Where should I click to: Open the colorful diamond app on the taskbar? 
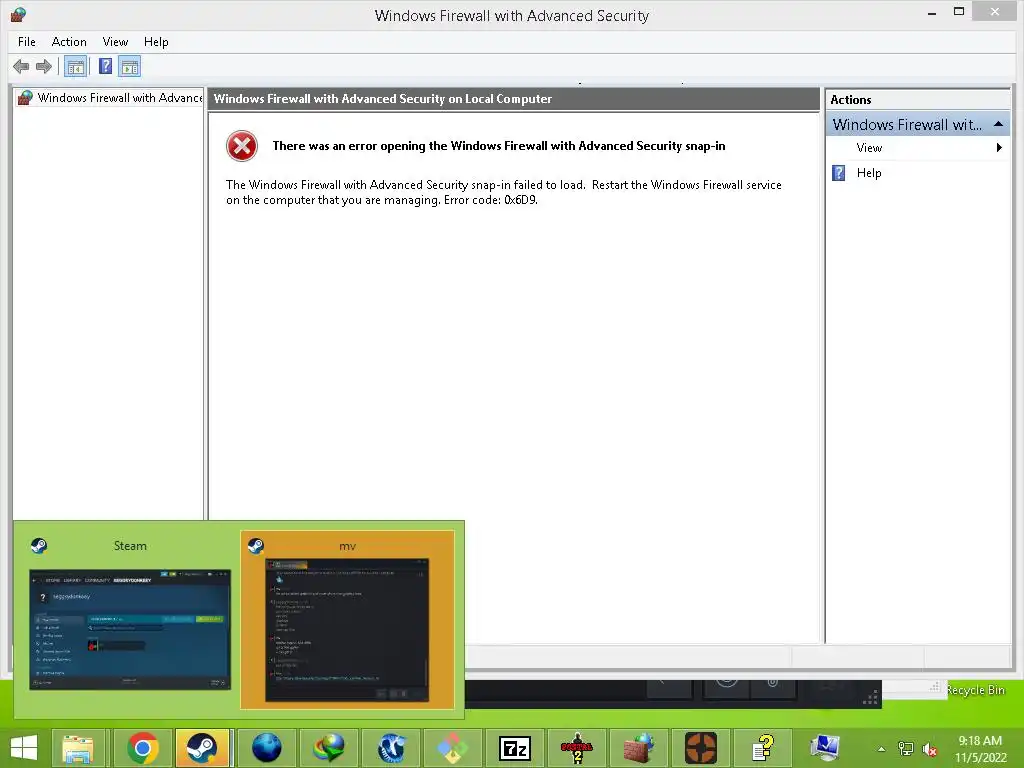pyautogui.click(x=453, y=748)
